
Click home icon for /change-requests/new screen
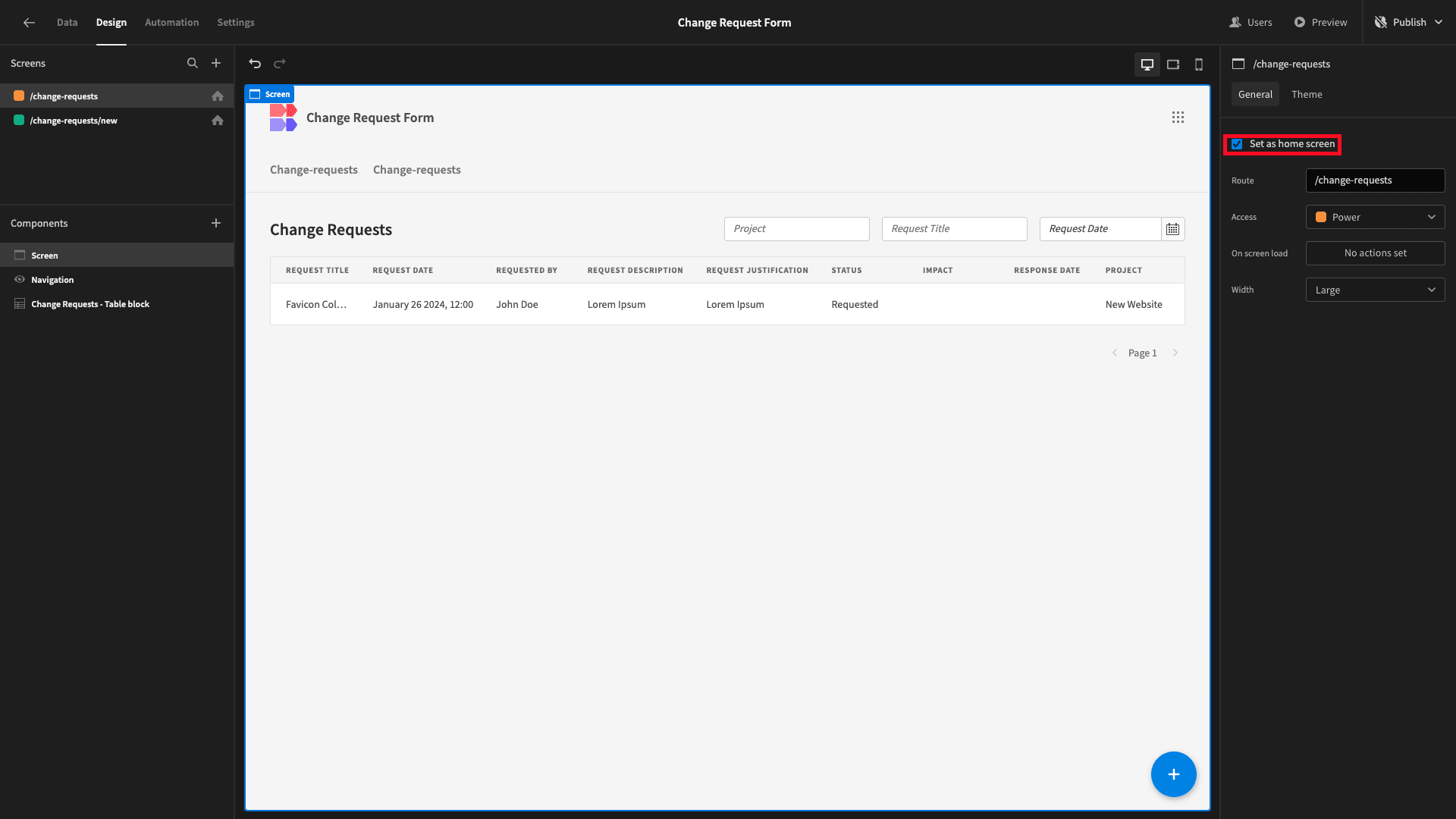tap(218, 121)
